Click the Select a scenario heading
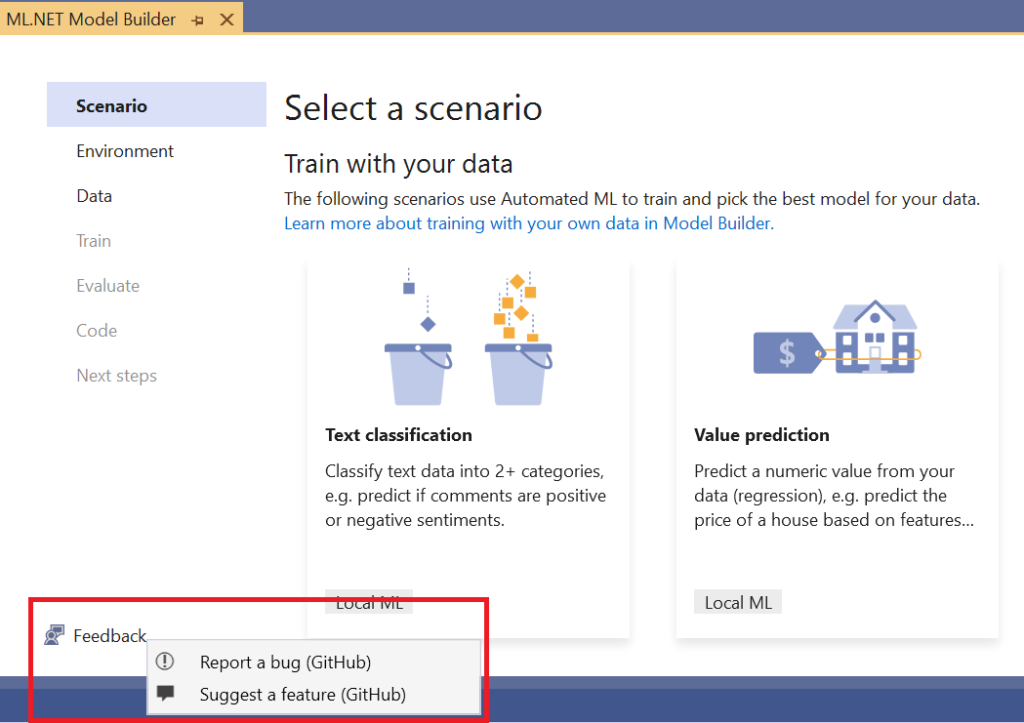 pyautogui.click(x=413, y=108)
